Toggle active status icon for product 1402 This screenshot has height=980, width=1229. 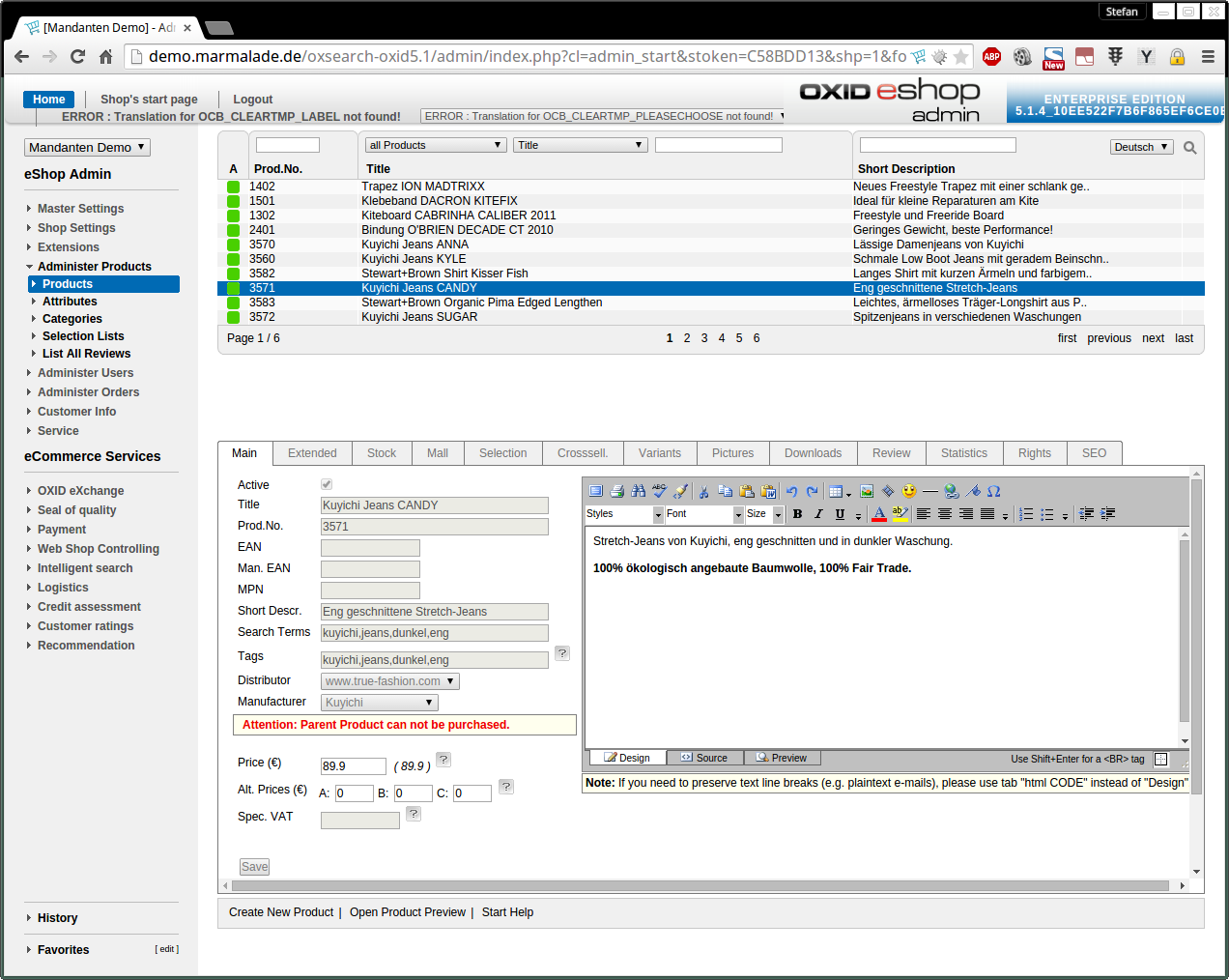click(233, 187)
